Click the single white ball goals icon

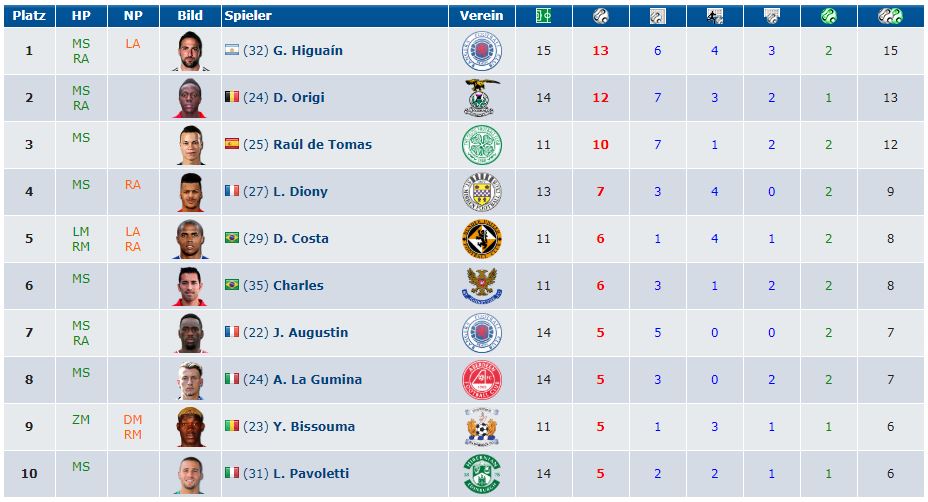[x=600, y=16]
